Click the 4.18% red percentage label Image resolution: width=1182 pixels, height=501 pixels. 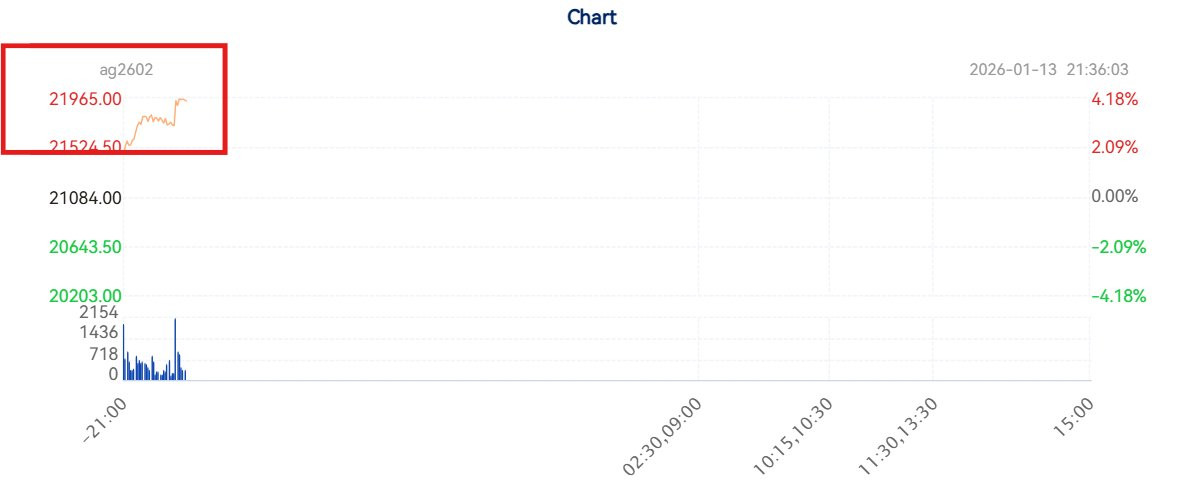point(1114,99)
